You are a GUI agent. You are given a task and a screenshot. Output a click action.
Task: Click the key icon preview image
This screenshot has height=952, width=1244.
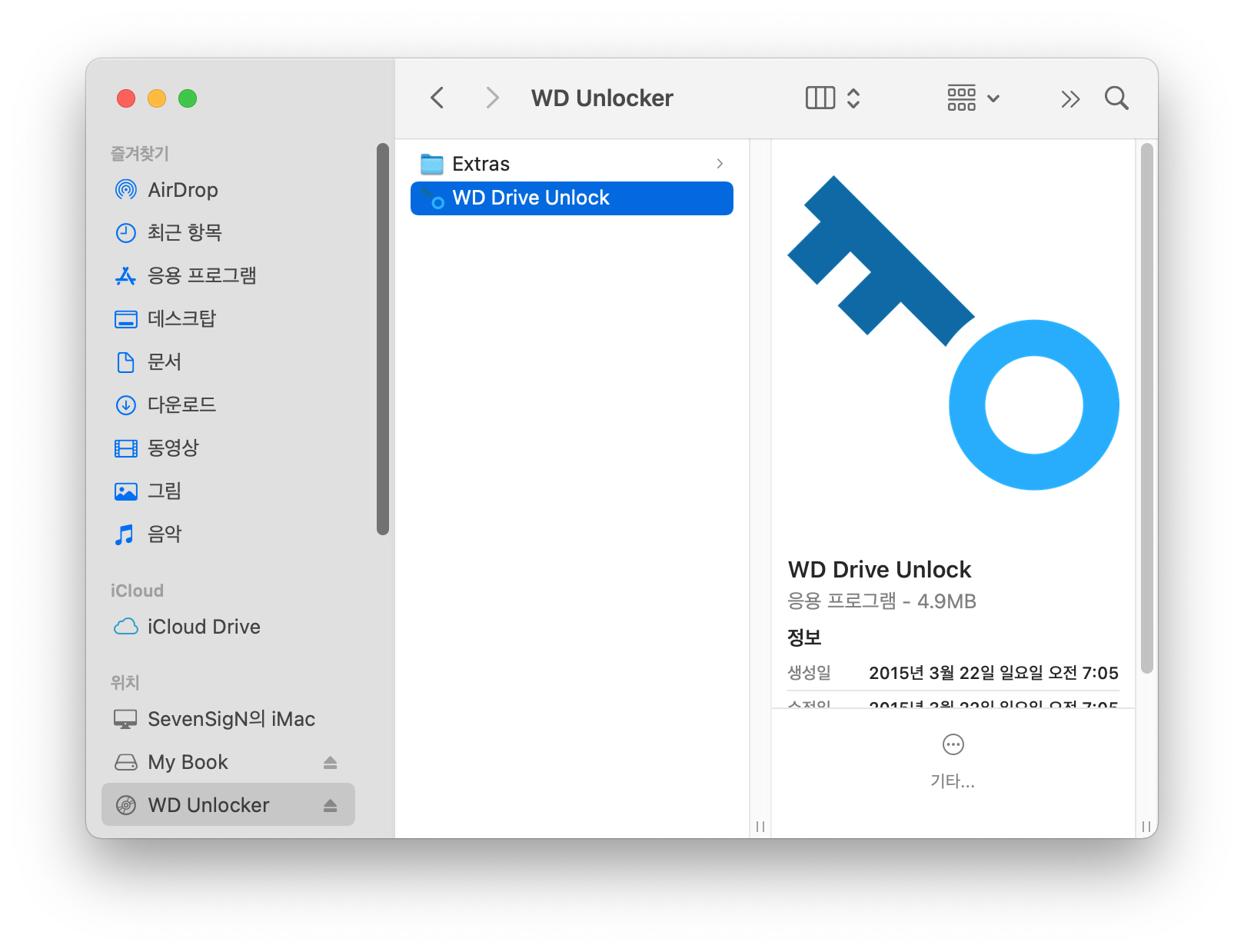pos(953,333)
